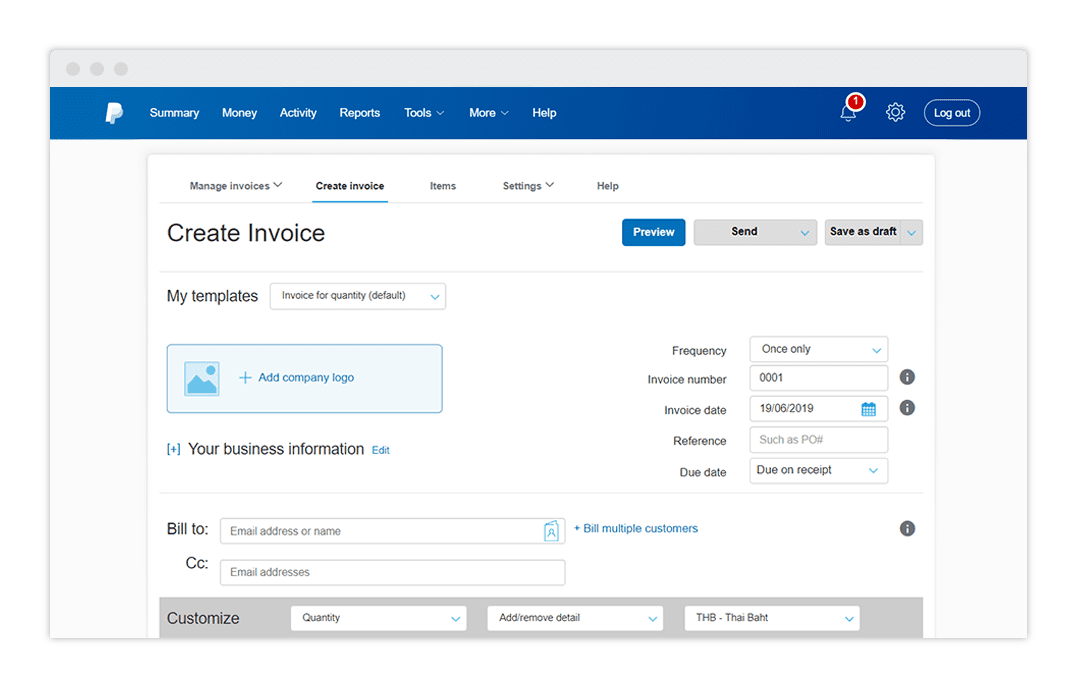
Task: Open the settings gear icon
Action: coord(895,113)
